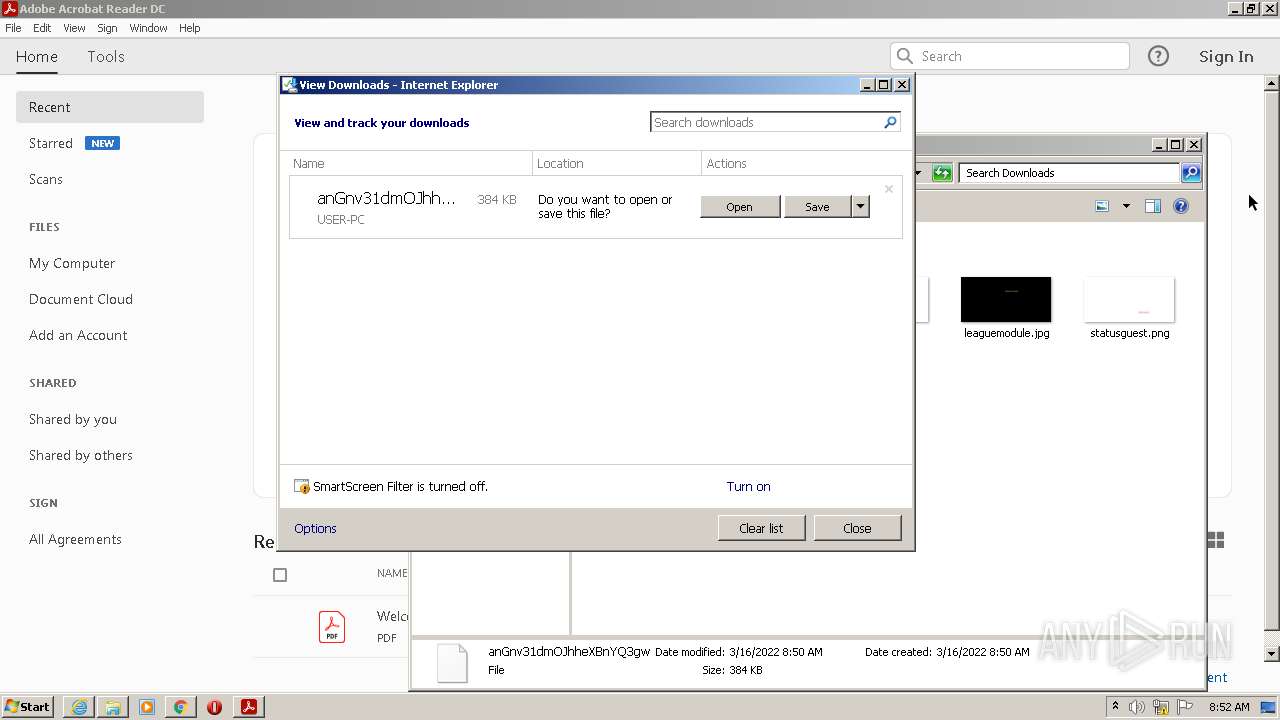Viewport: 1280px width, 720px height.
Task: Click the Acrobat Search field
Action: (1010, 56)
